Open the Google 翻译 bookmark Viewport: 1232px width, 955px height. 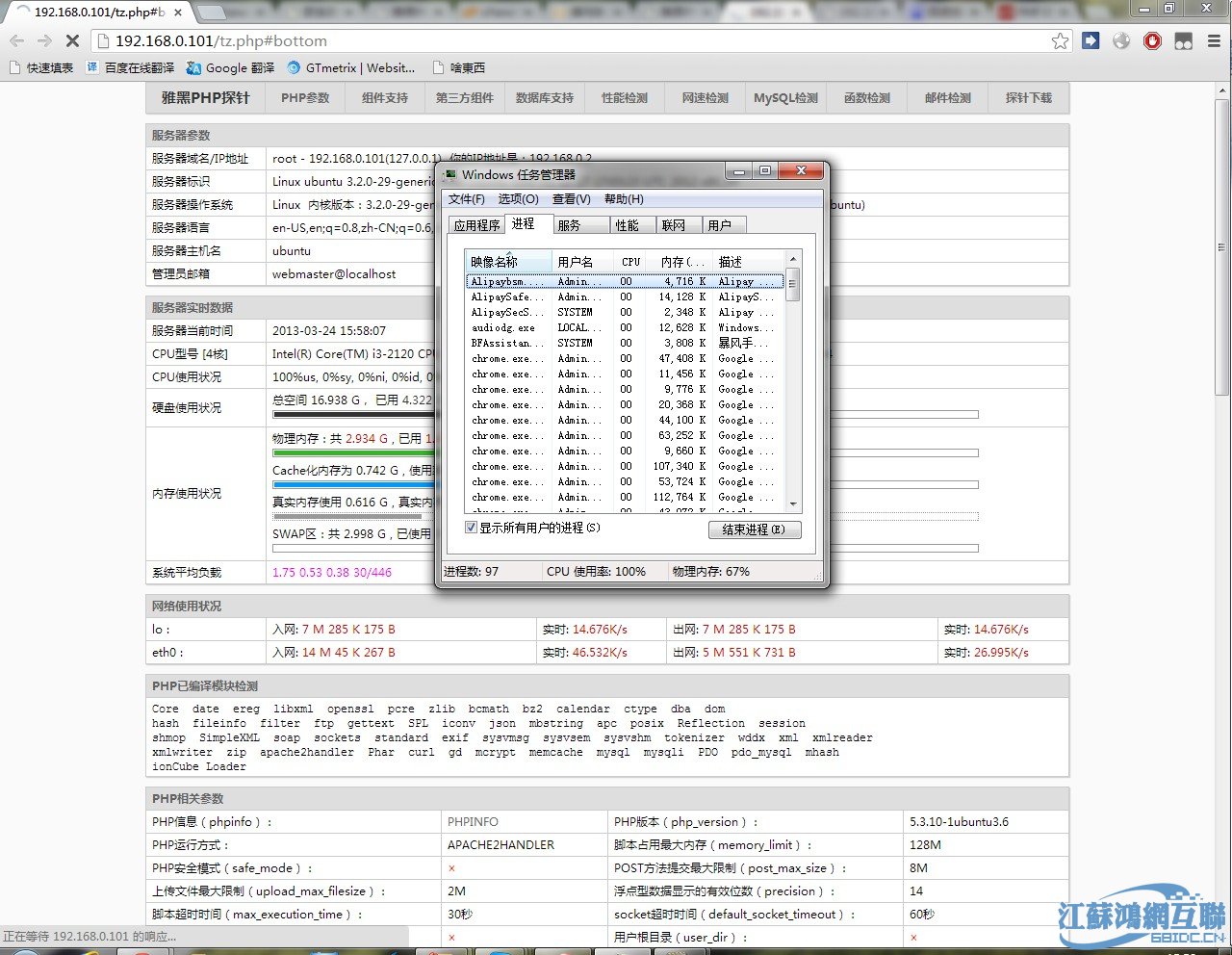(x=231, y=67)
